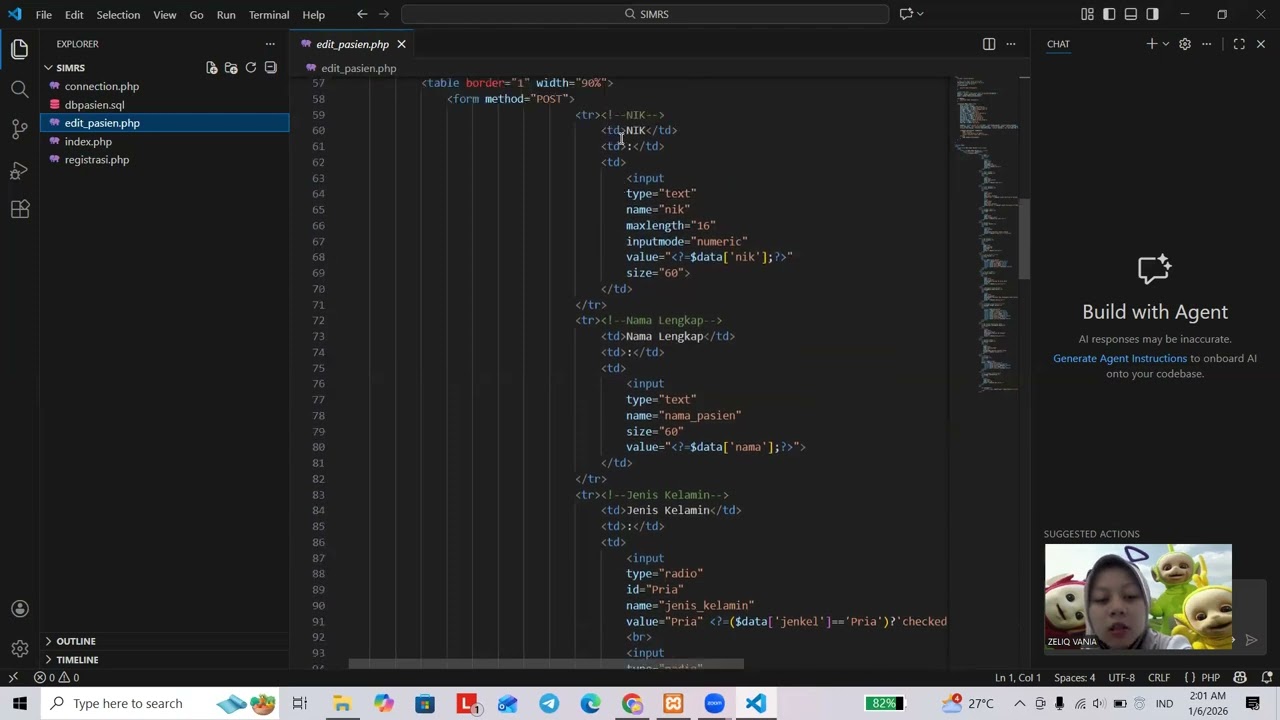Viewport: 1280px width, 720px height.
Task: Collapse all folders in Explorer
Action: (270, 68)
